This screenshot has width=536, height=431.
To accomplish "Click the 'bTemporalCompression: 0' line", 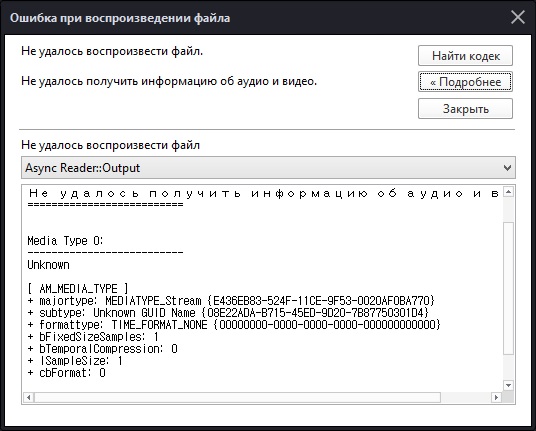I will point(103,349).
